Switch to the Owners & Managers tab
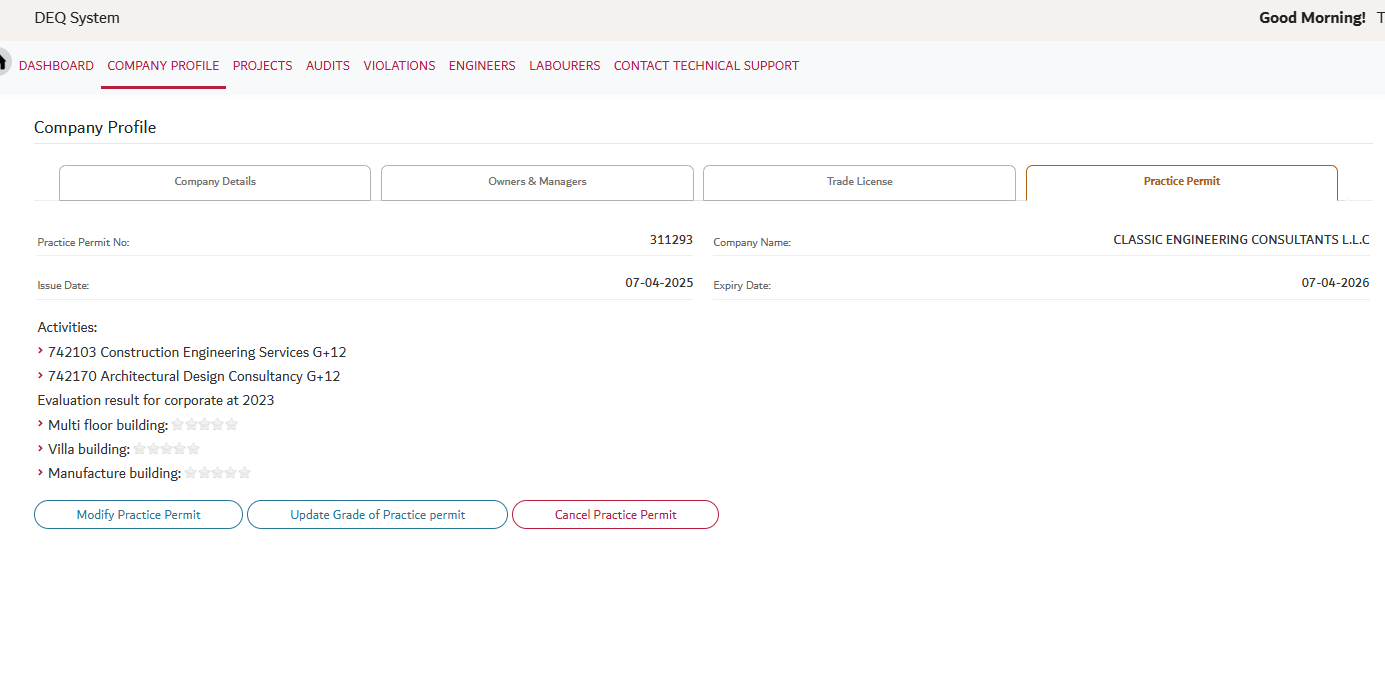This screenshot has height=700, width=1385. tap(537, 182)
